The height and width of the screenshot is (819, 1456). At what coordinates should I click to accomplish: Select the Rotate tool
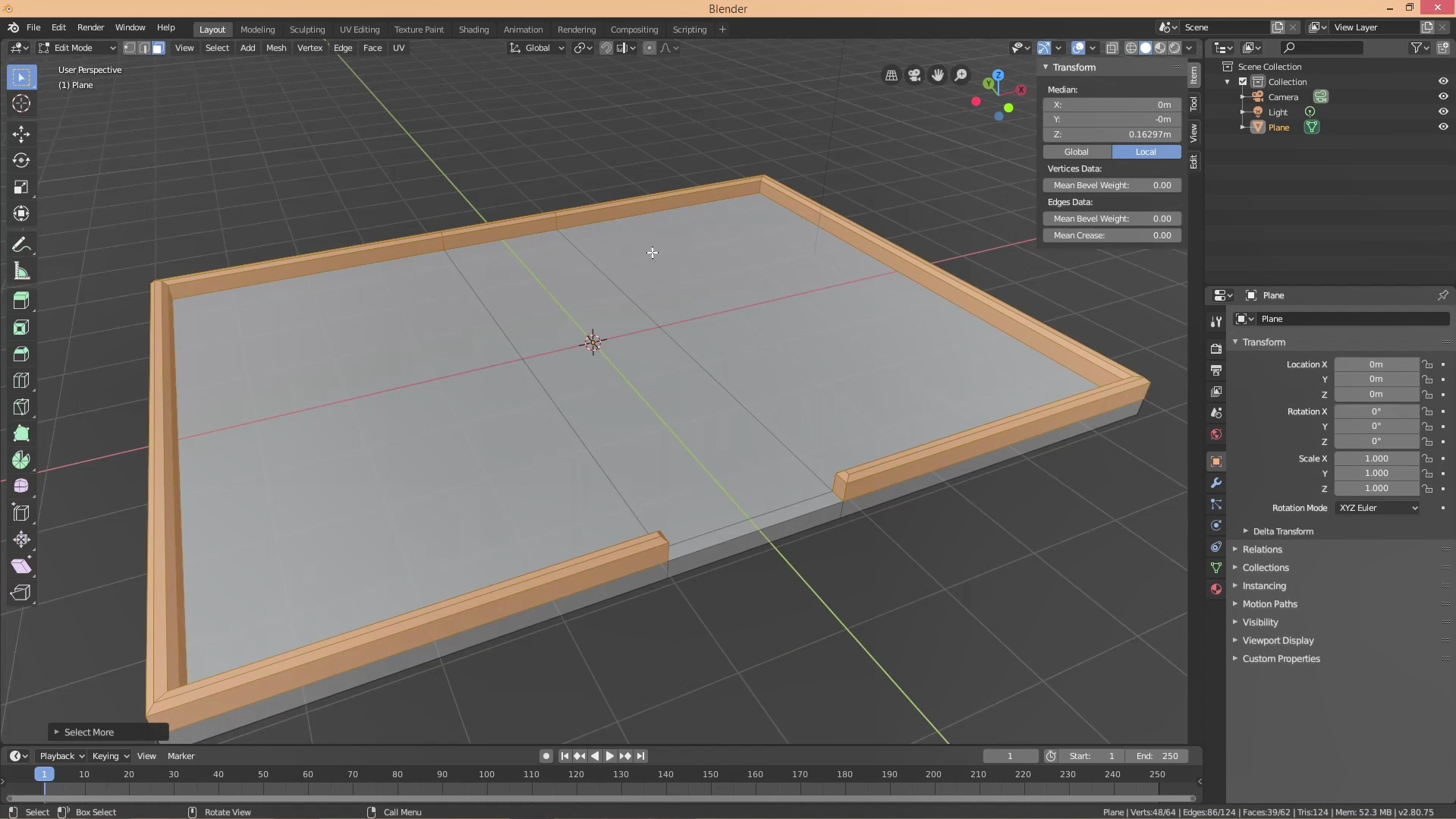click(x=21, y=161)
